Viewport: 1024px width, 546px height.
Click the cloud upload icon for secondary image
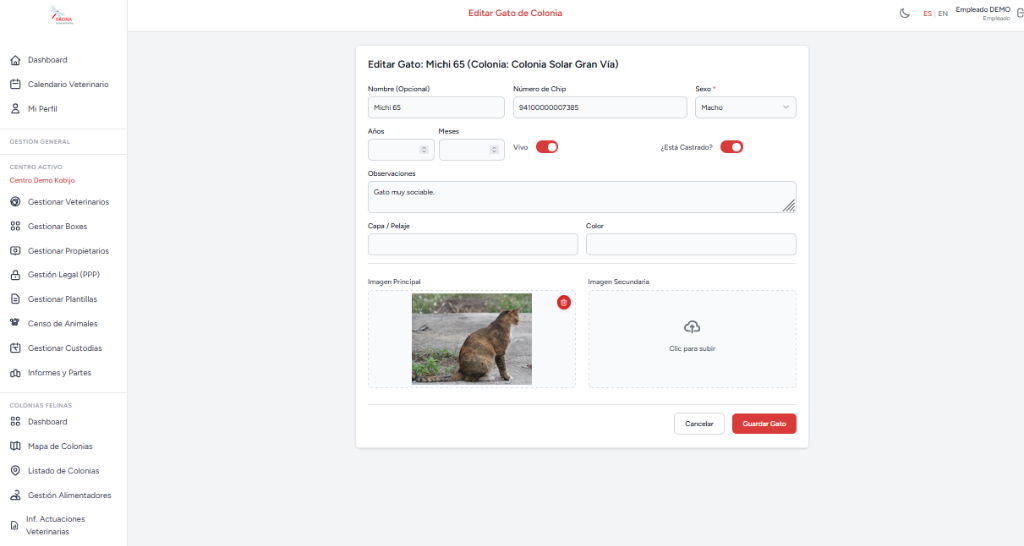[692, 327]
